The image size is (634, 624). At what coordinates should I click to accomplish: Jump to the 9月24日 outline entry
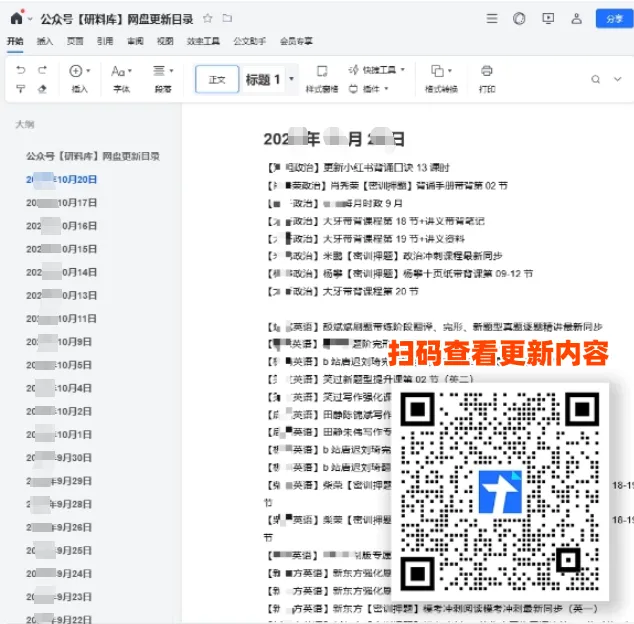(59, 573)
